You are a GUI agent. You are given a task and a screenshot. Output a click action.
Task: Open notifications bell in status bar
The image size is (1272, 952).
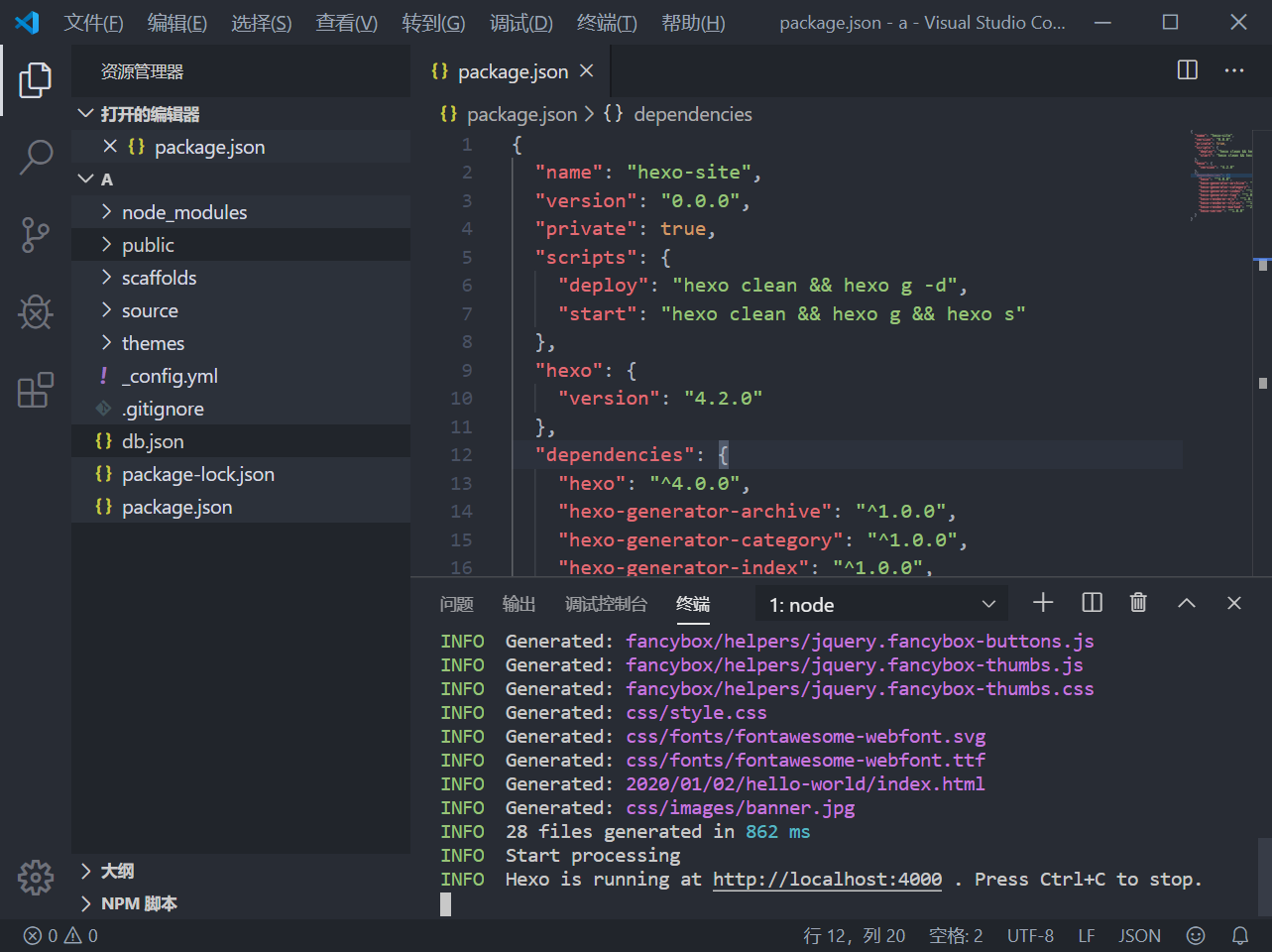(x=1239, y=935)
